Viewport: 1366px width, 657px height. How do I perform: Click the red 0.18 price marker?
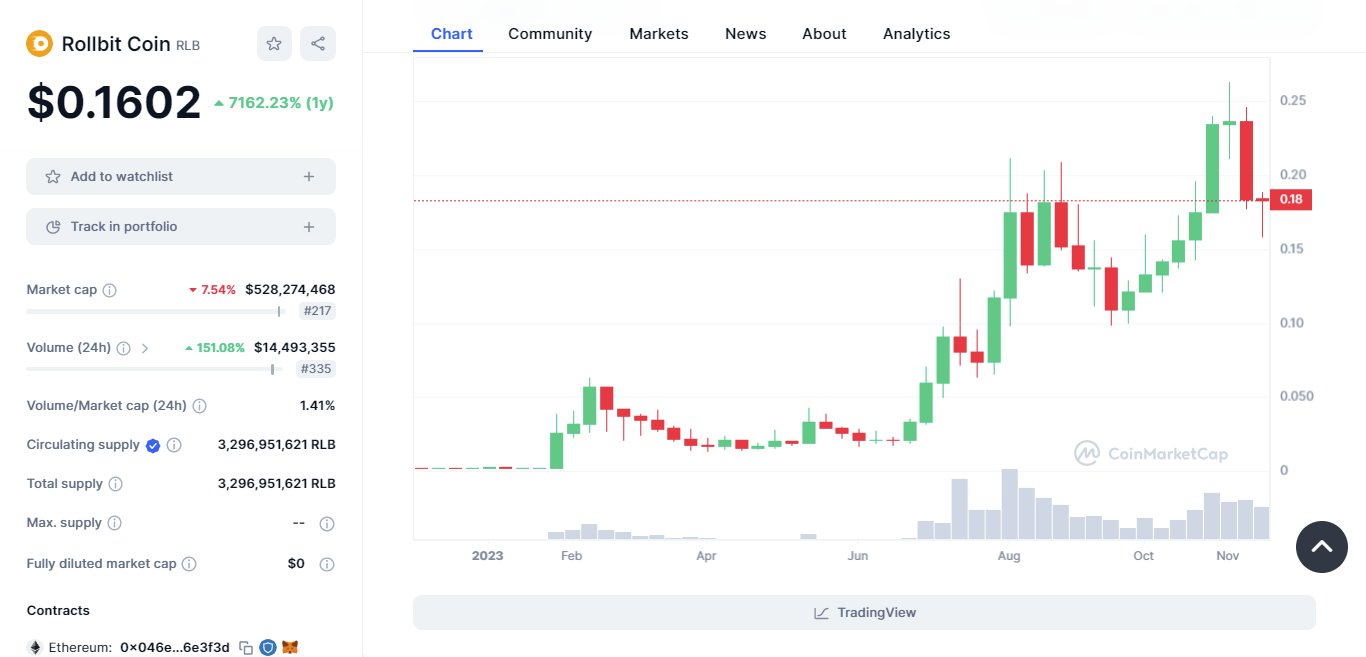coord(1291,199)
